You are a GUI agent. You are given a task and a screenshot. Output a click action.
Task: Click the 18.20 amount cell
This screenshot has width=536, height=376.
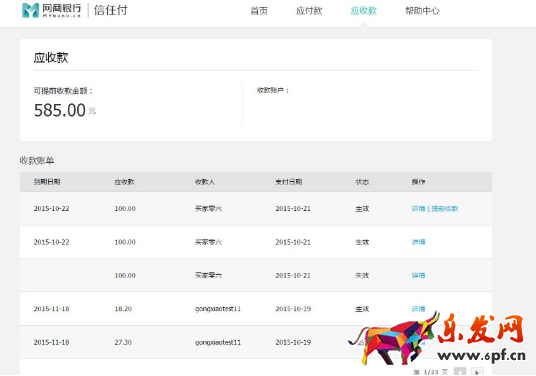[x=123, y=309]
